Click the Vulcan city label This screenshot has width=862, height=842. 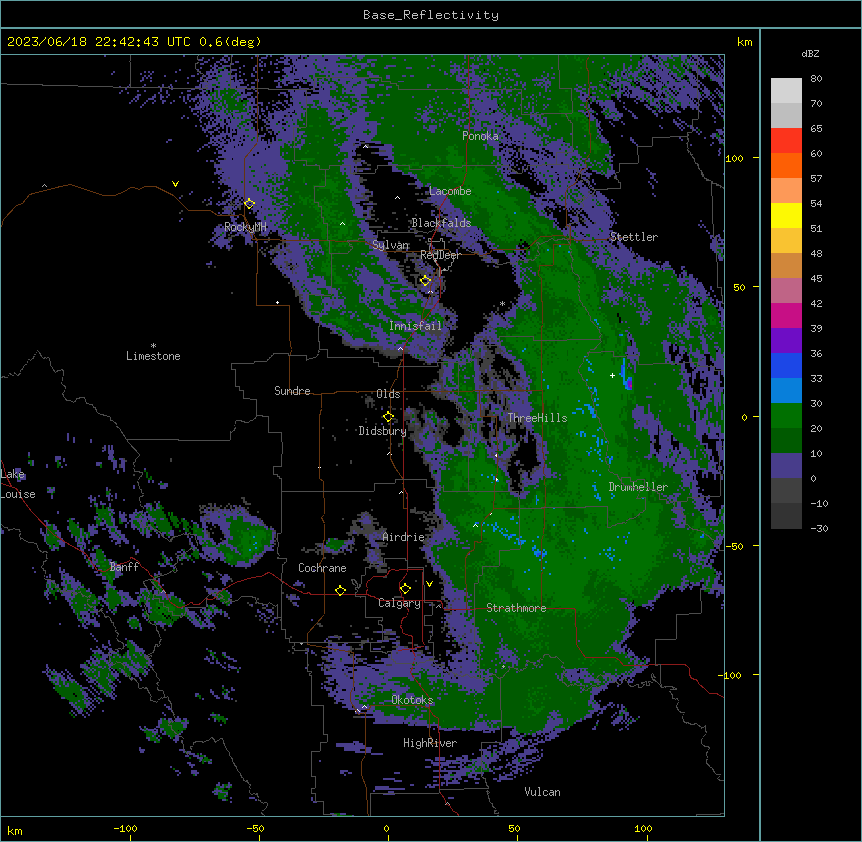[x=542, y=792]
